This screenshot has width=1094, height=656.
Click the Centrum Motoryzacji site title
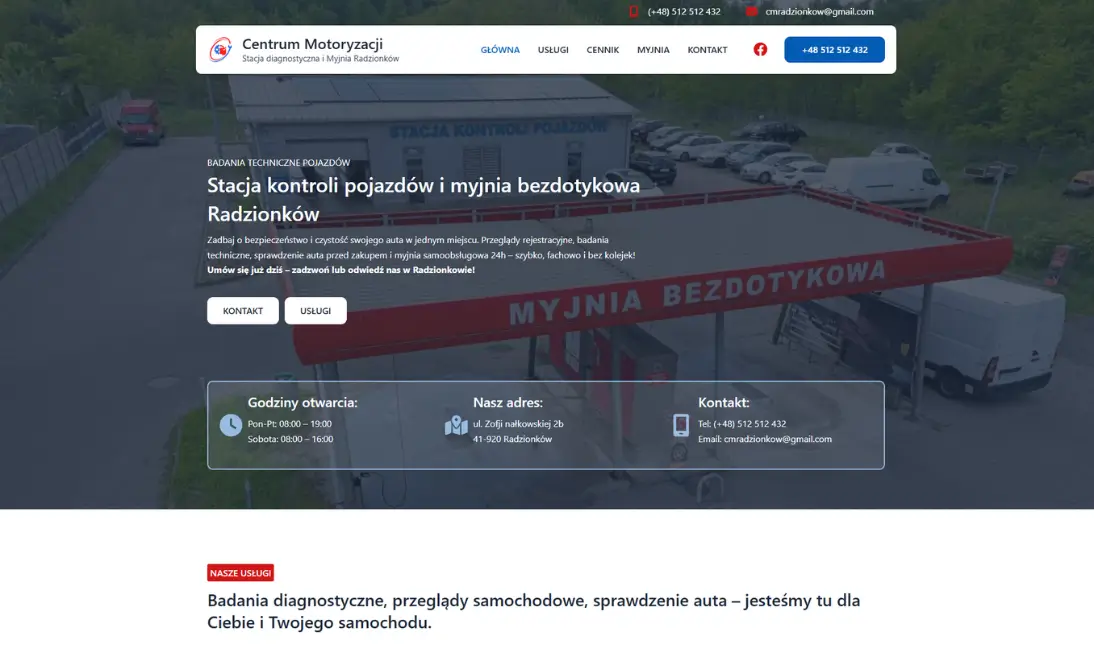click(x=313, y=43)
